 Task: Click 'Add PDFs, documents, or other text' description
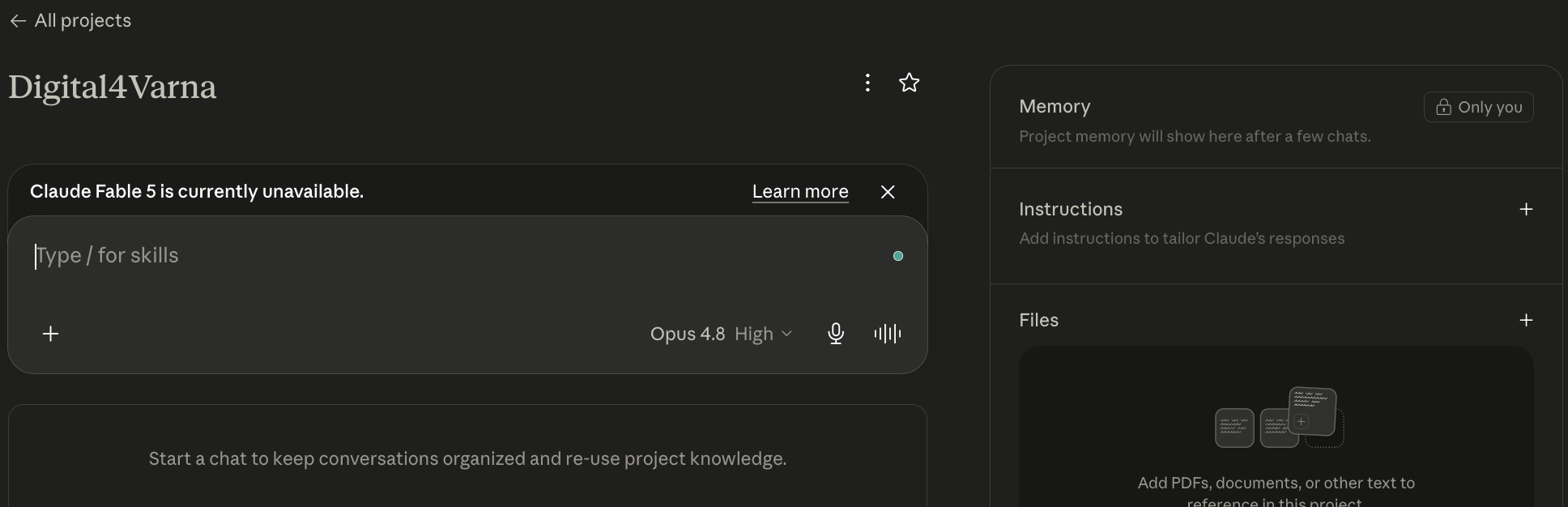coord(1276,492)
